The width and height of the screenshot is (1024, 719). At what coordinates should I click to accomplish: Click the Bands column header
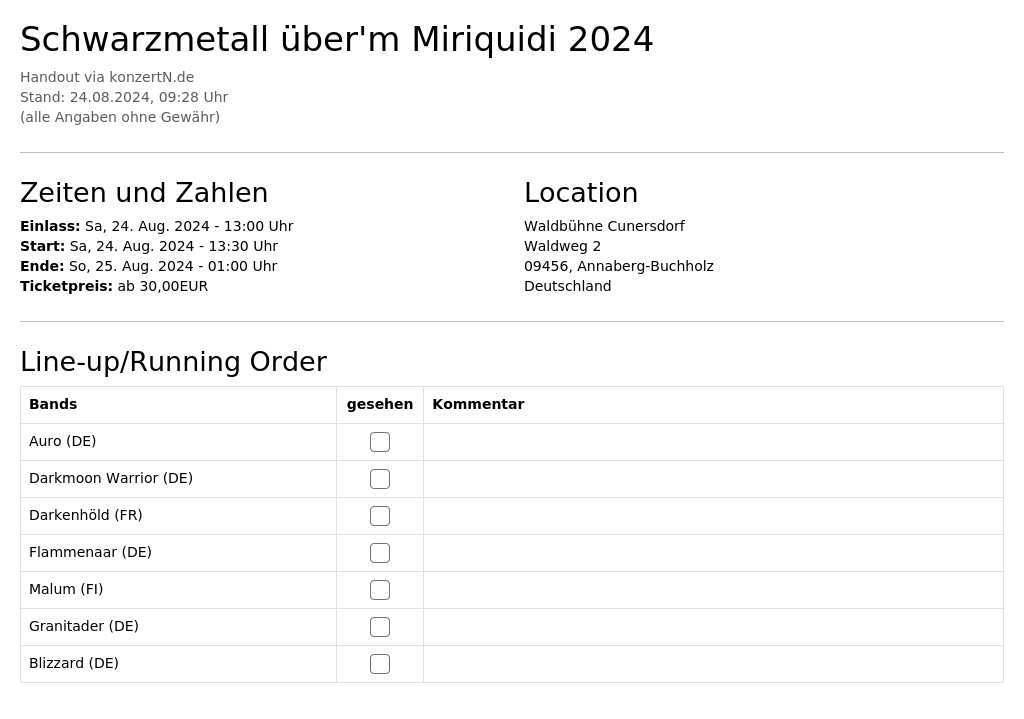click(53, 404)
